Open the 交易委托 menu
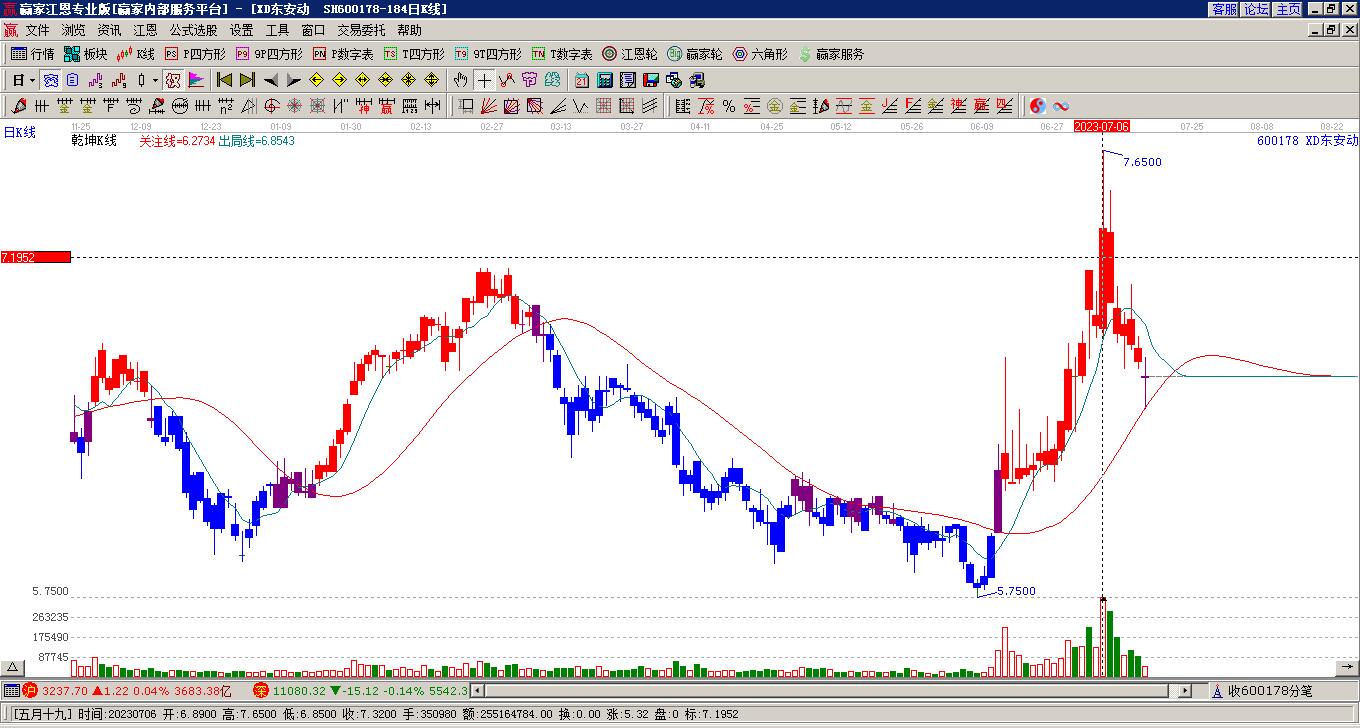Image resolution: width=1360 pixels, height=728 pixels. coord(361,30)
